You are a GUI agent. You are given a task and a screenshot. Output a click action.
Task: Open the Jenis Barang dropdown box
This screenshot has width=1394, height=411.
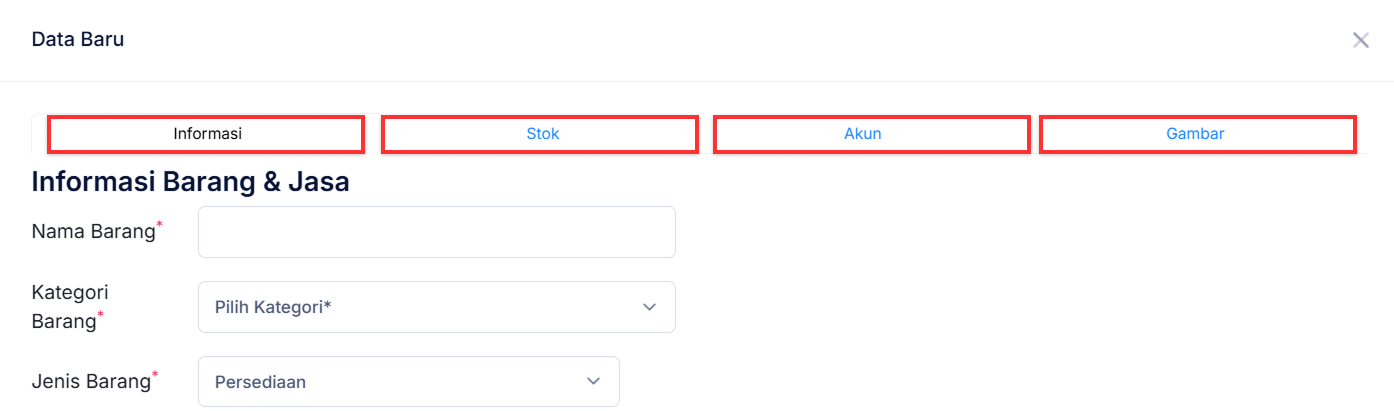408,382
